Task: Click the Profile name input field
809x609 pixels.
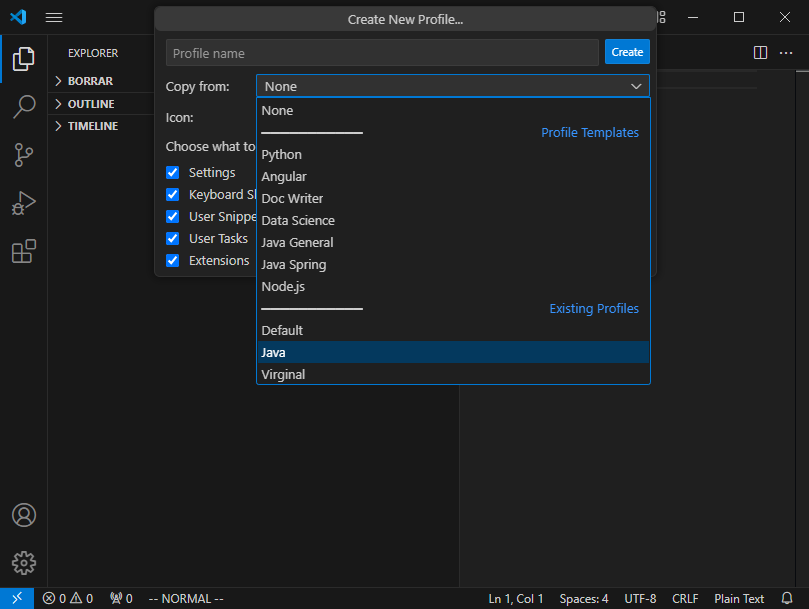Action: tap(382, 53)
